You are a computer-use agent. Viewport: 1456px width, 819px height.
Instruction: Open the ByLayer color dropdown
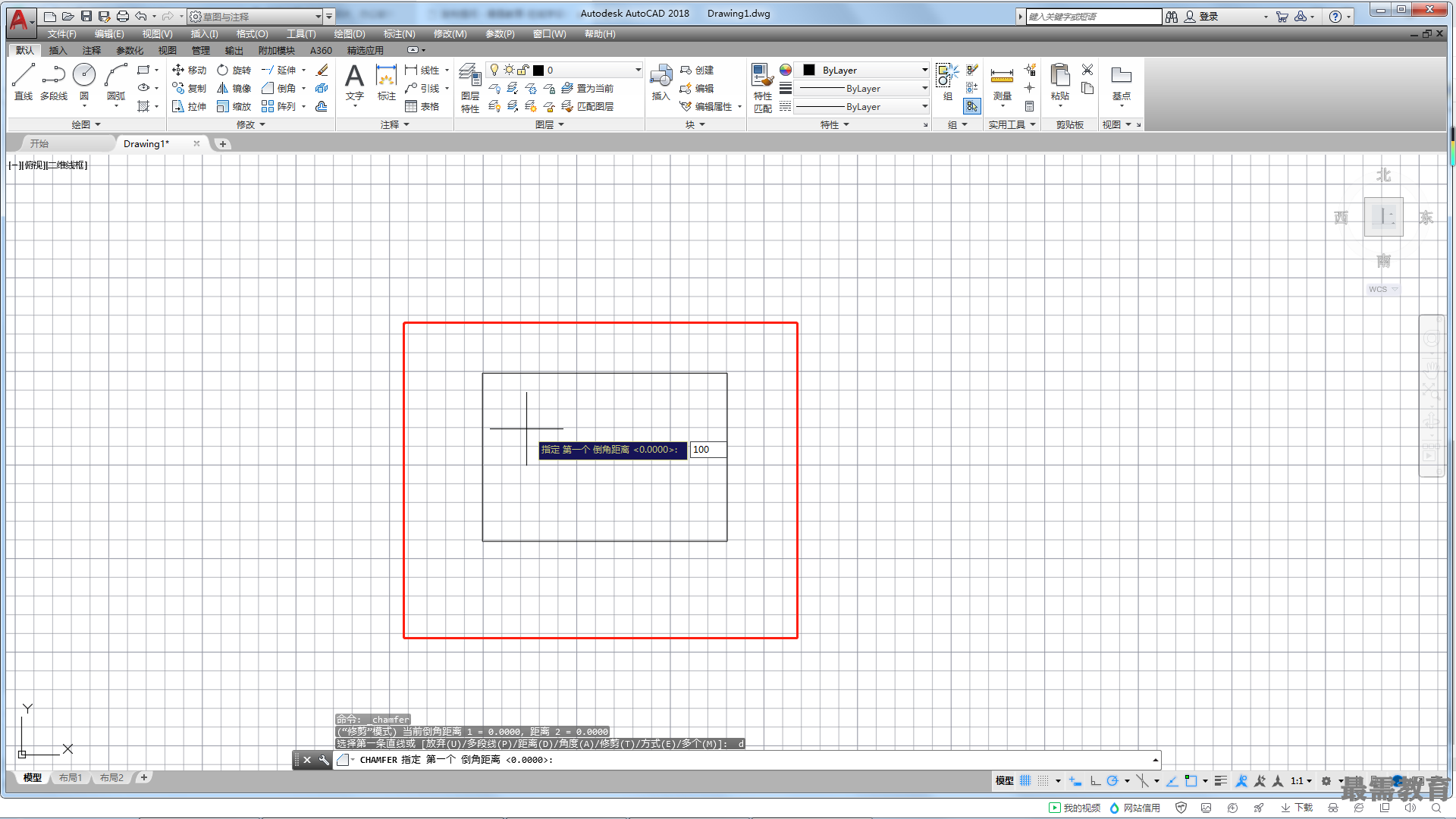tap(924, 70)
